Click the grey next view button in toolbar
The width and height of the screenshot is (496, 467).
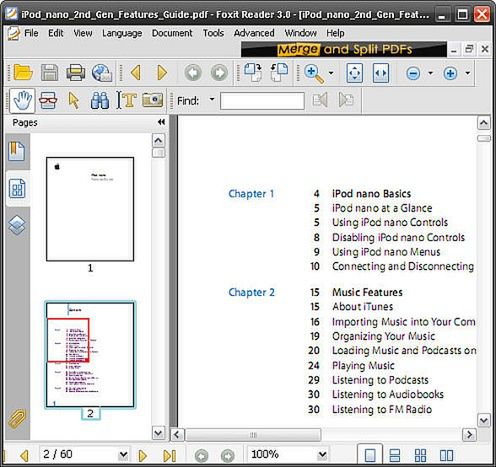coord(219,73)
